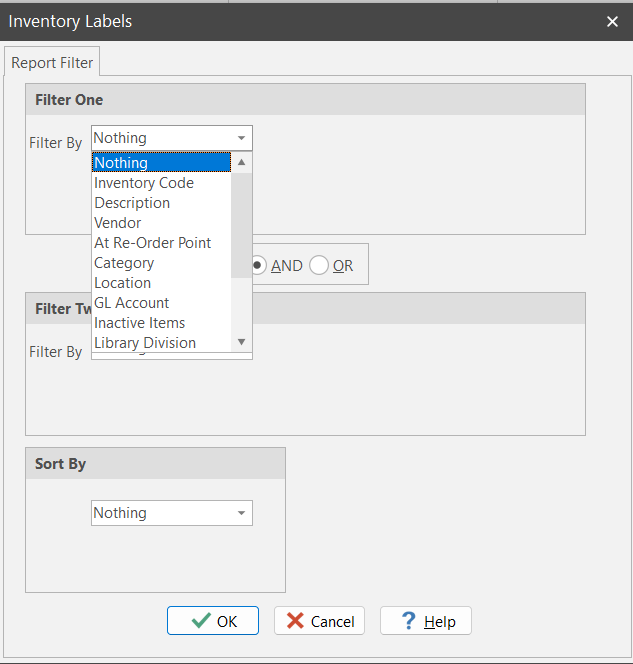Expand the Sort By dropdown
The image size is (633, 664).
point(241,514)
